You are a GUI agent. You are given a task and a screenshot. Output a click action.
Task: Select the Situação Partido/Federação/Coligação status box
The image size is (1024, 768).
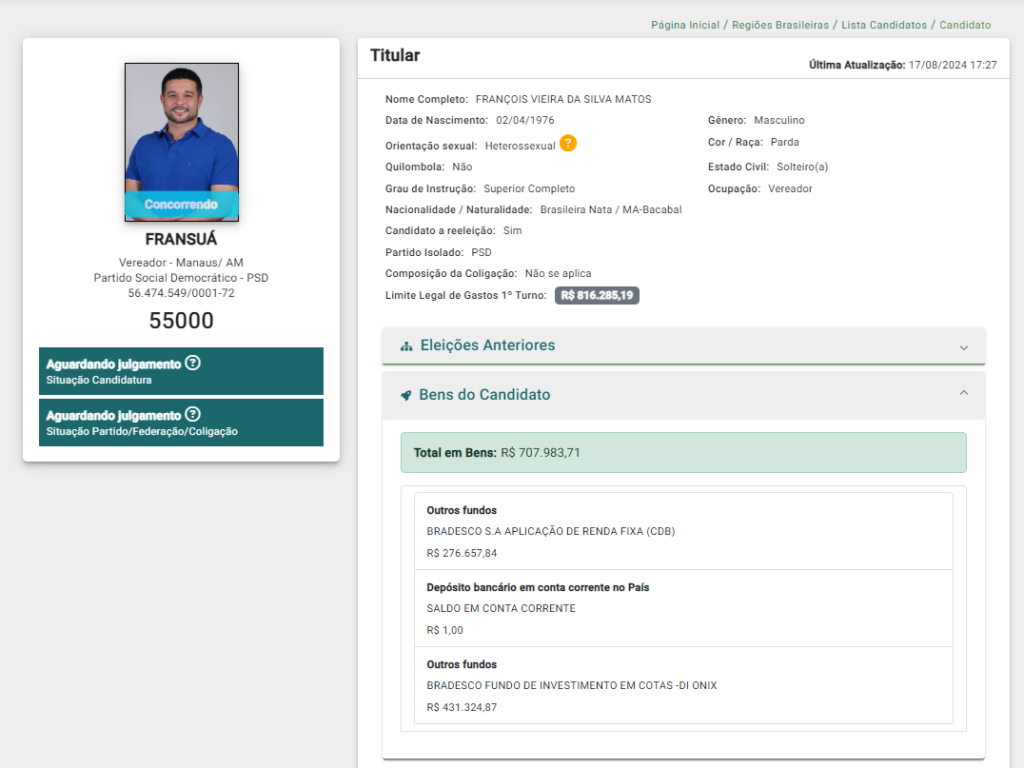(x=181, y=422)
